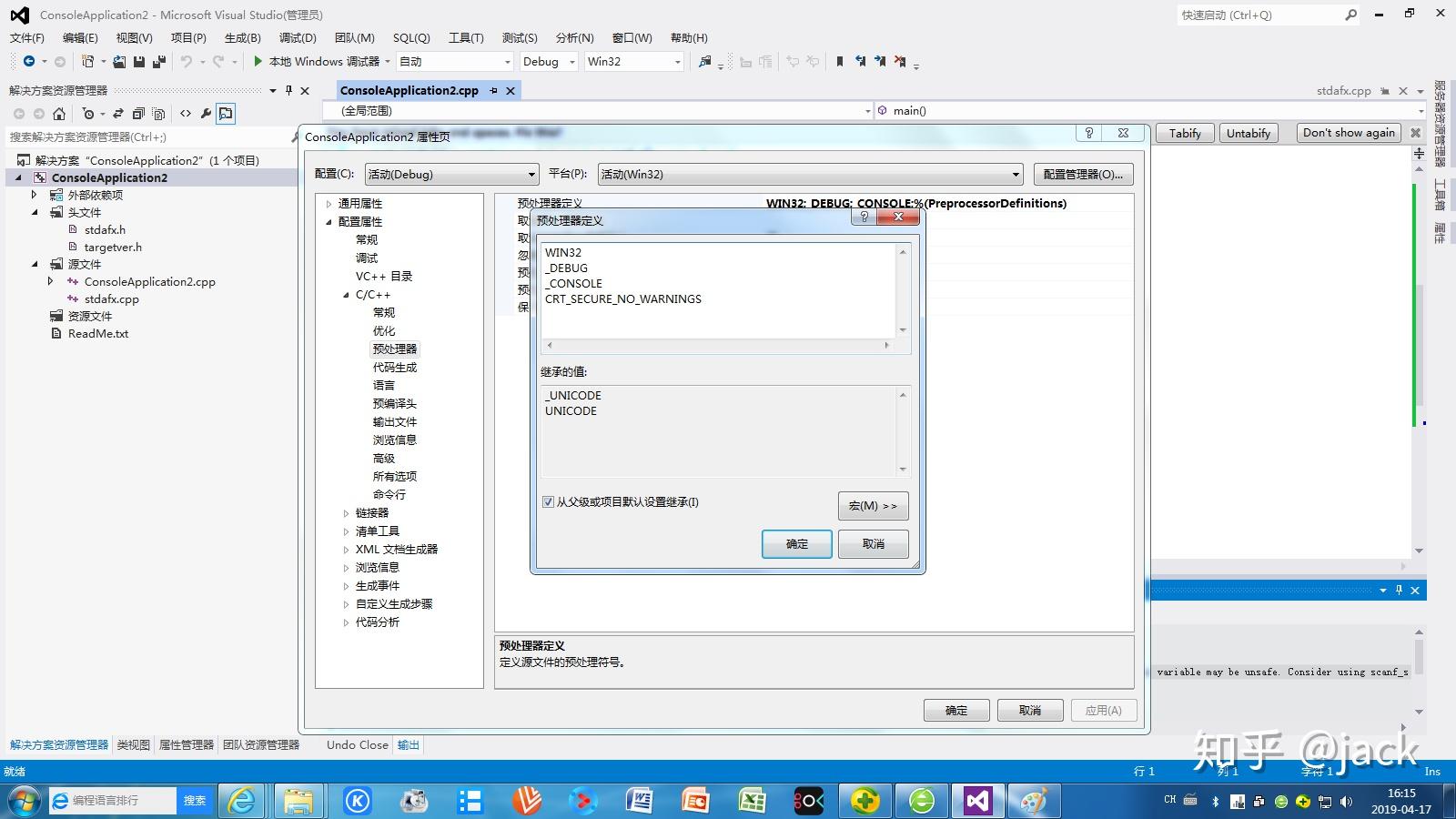Click the Find in Files toolbar icon
The height and width of the screenshot is (819, 1456).
[704, 62]
